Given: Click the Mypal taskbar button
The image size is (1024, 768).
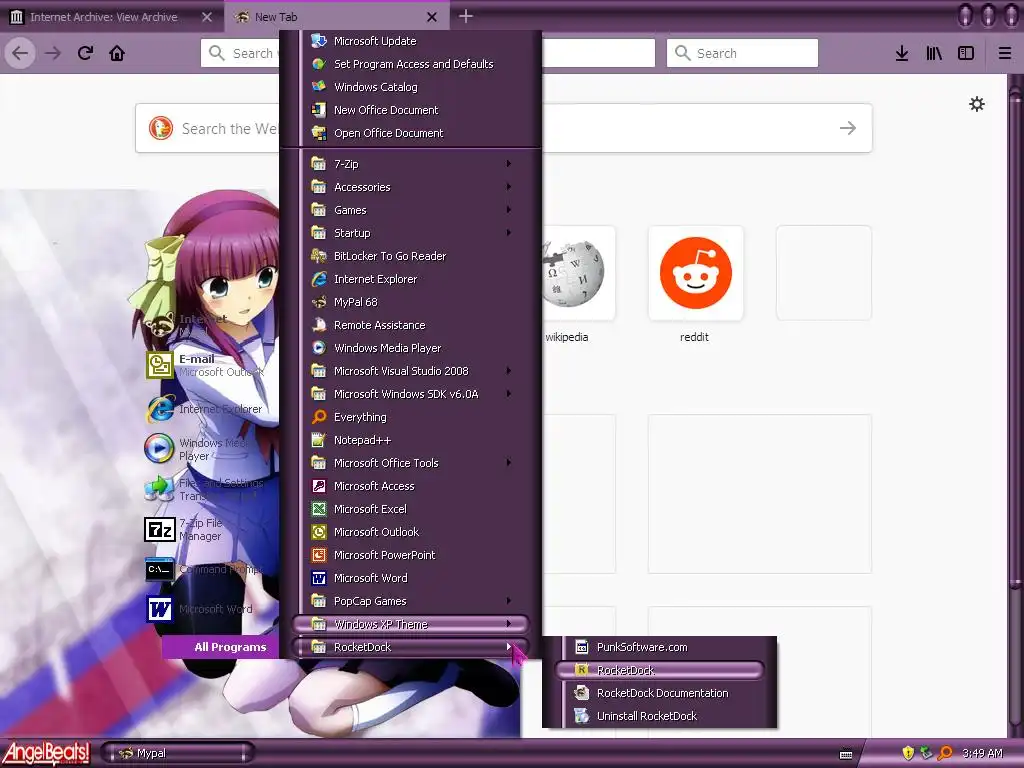Looking at the screenshot, I should click(x=178, y=753).
